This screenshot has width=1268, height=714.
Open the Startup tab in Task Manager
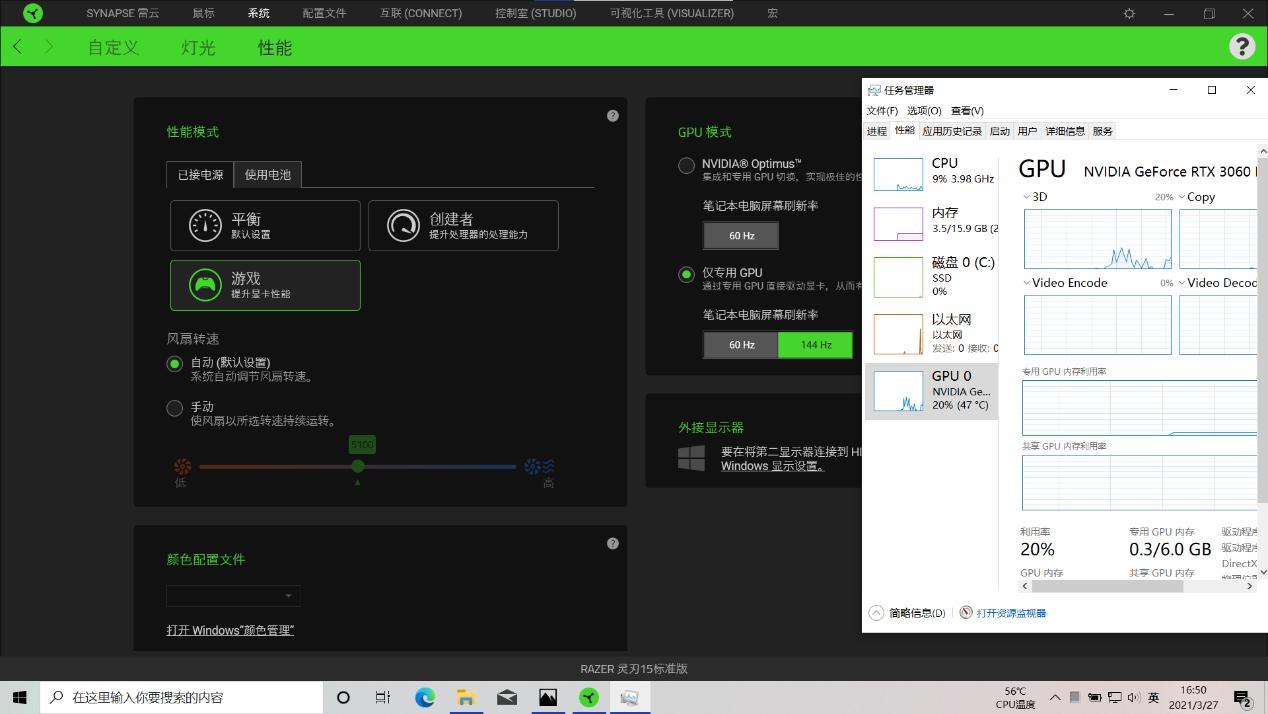pos(999,131)
